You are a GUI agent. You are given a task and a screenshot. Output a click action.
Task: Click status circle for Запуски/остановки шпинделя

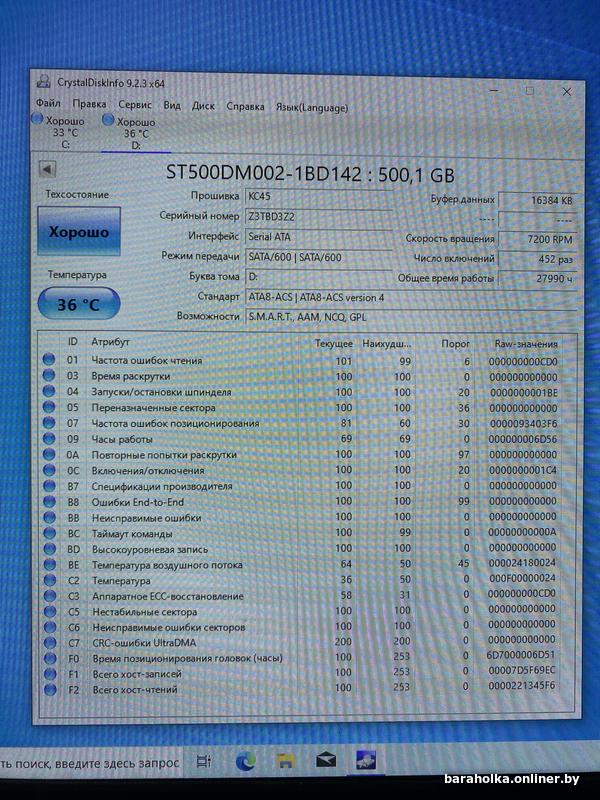pyautogui.click(x=48, y=391)
